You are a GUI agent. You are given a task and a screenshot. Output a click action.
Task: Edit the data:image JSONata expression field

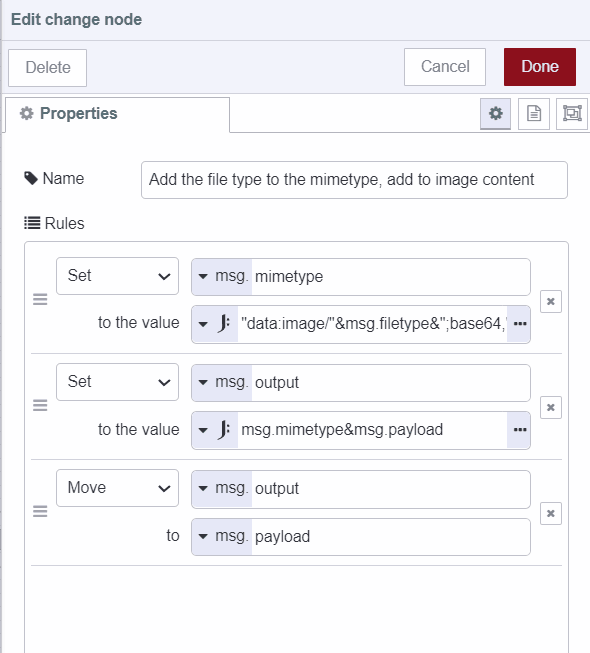(372, 324)
